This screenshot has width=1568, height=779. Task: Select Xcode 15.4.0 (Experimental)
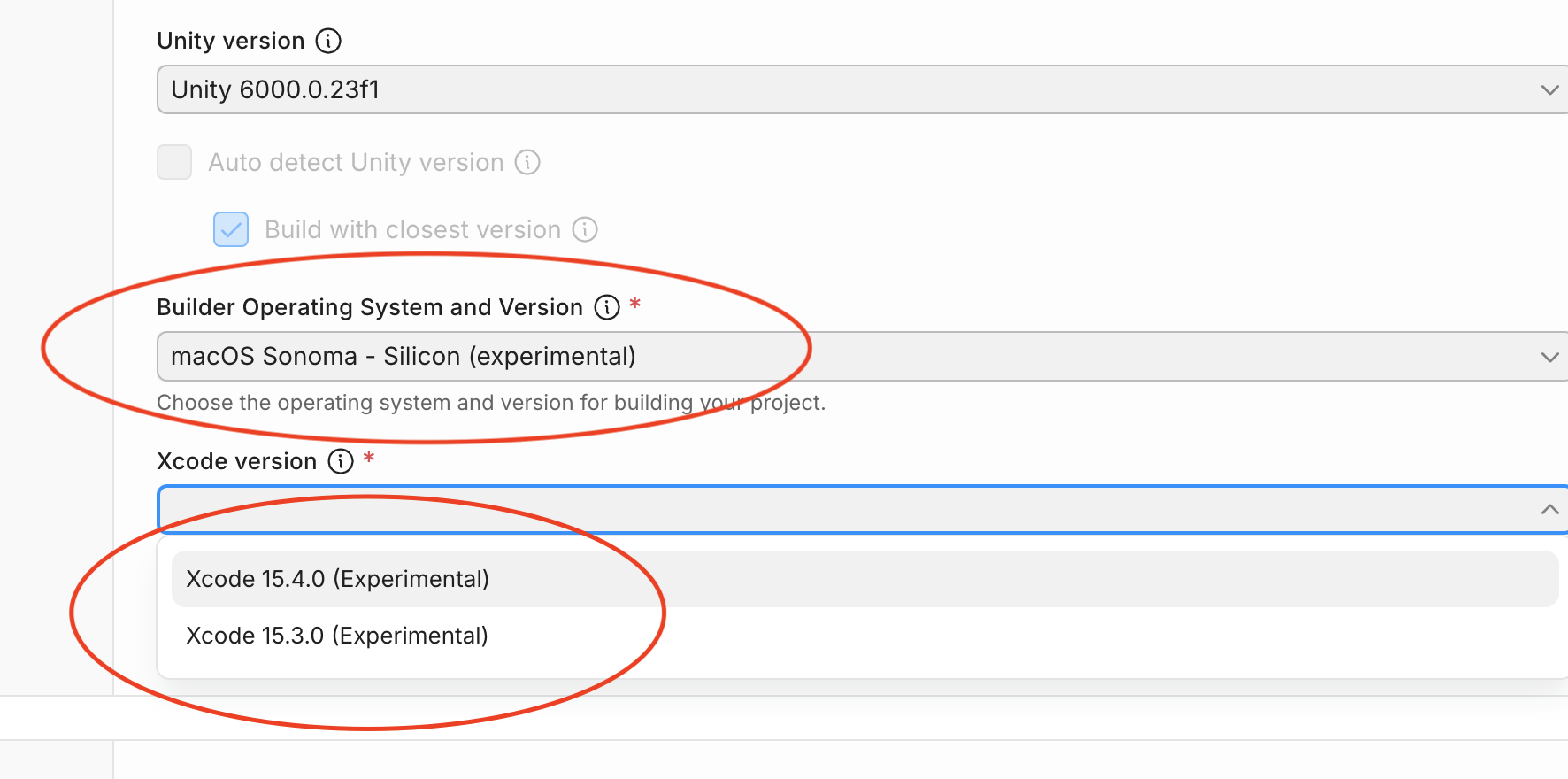[x=336, y=578]
